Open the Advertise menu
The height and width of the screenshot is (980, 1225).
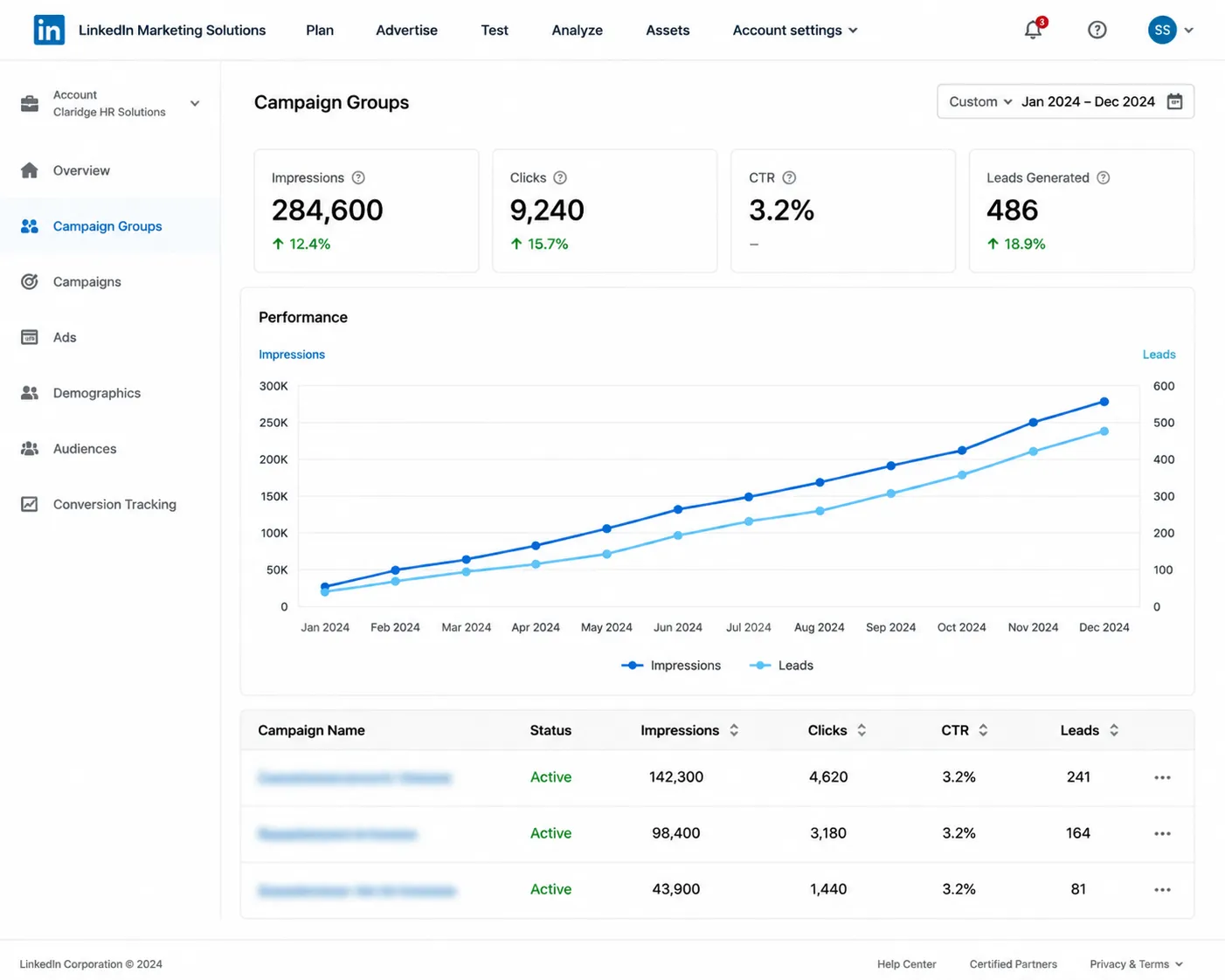406,30
